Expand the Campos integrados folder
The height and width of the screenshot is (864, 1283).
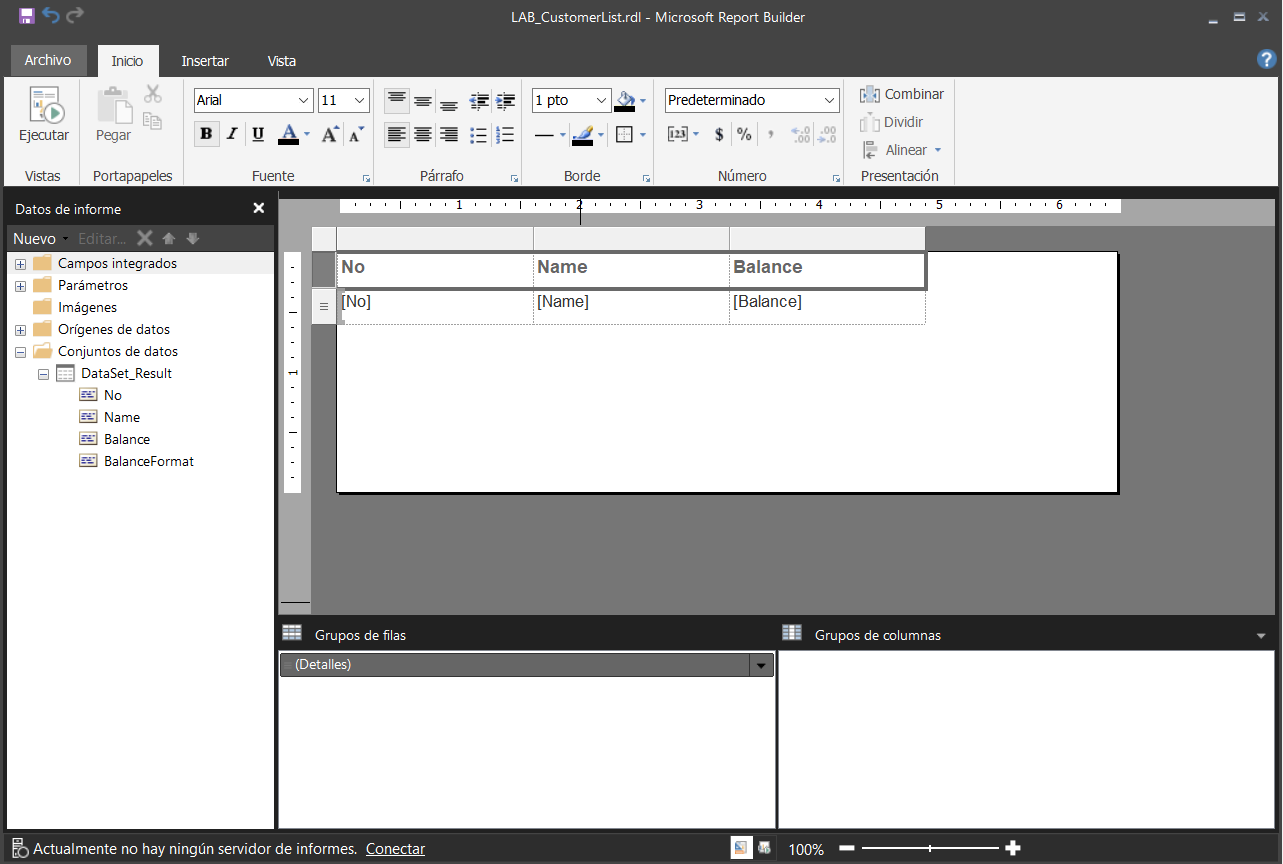(x=20, y=264)
